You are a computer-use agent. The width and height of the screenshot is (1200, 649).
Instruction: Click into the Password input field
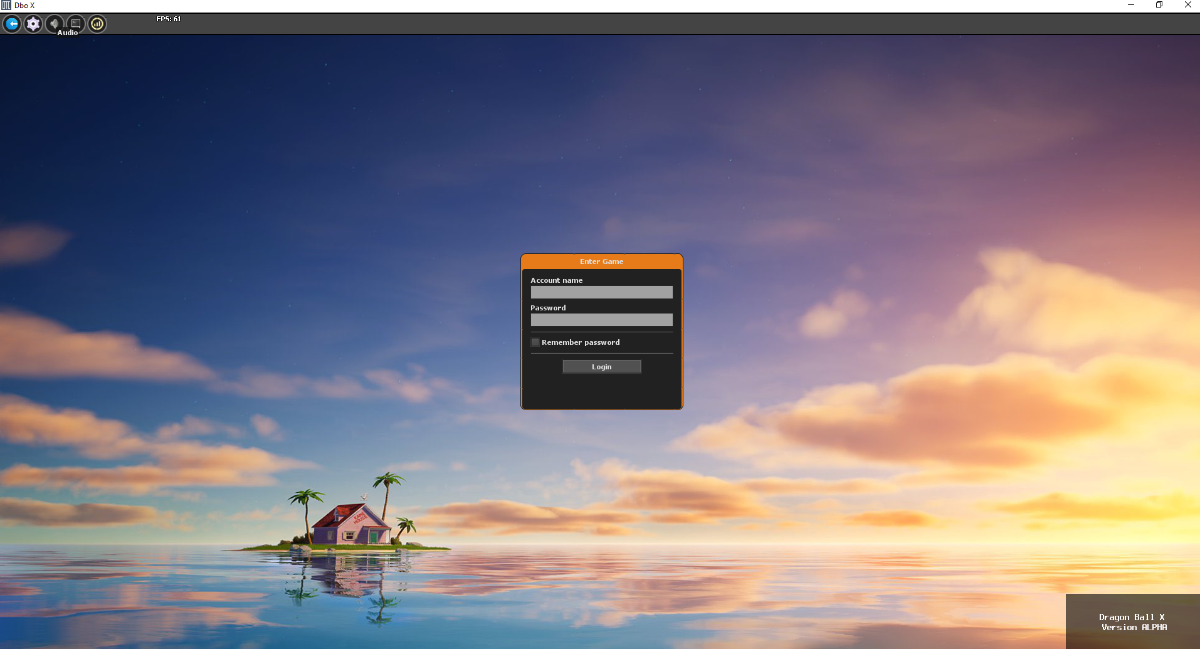(601, 320)
